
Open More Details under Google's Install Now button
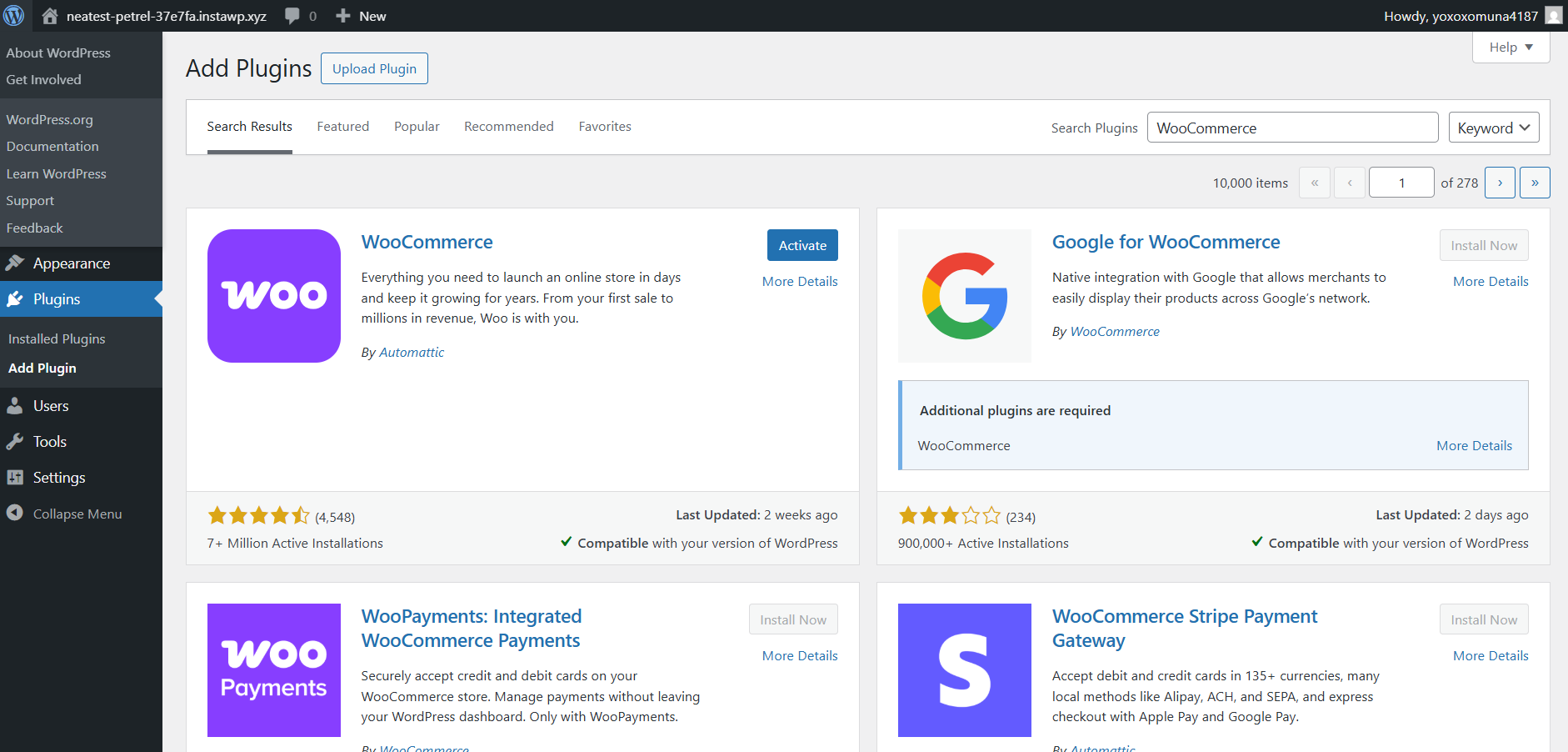click(x=1491, y=282)
